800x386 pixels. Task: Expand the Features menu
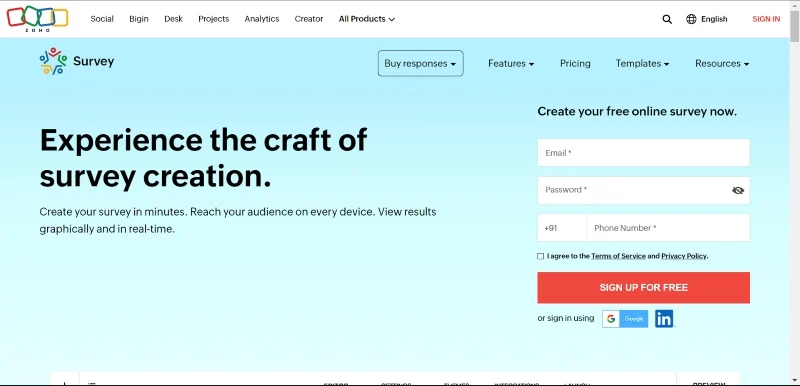pos(511,63)
